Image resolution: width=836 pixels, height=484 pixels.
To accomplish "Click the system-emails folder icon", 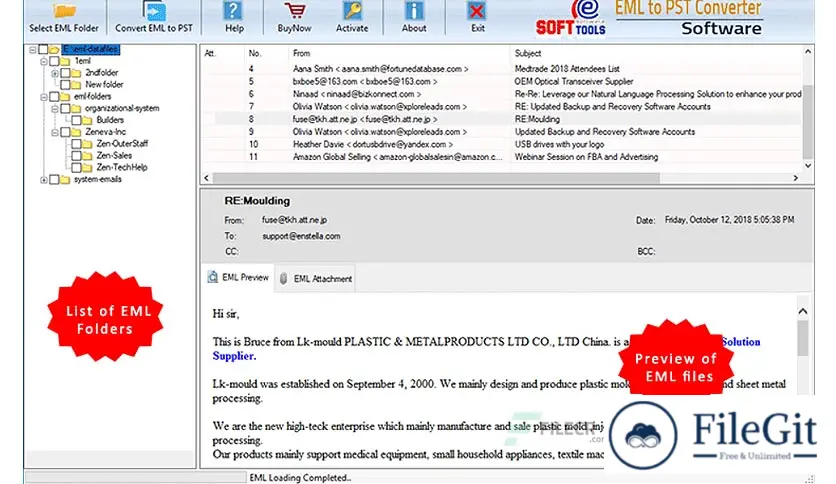I will [x=66, y=179].
